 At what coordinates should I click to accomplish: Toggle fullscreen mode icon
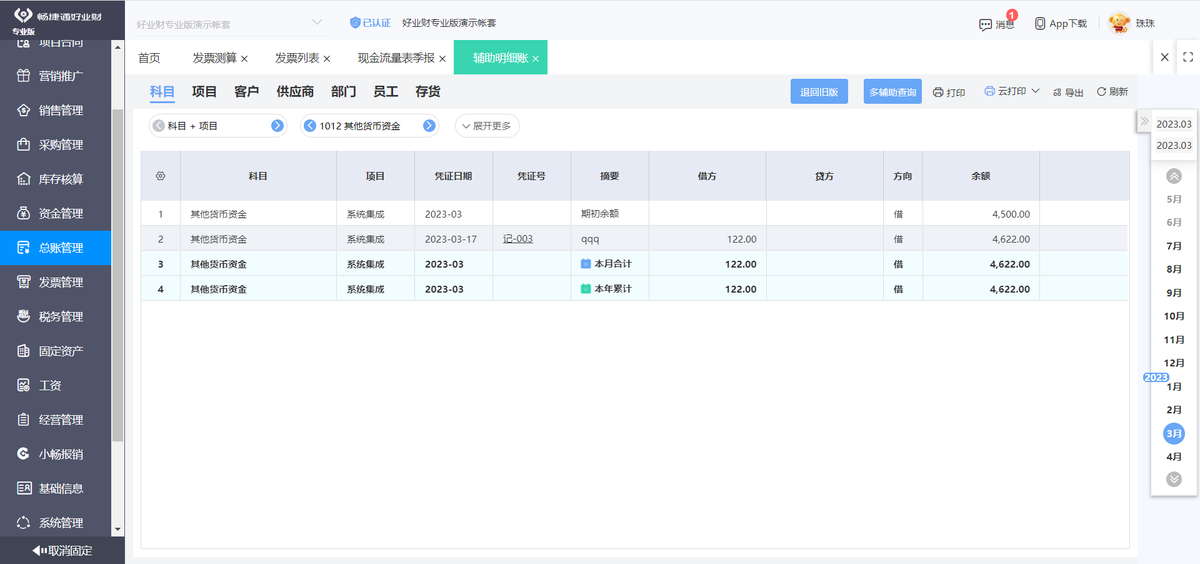(1187, 58)
